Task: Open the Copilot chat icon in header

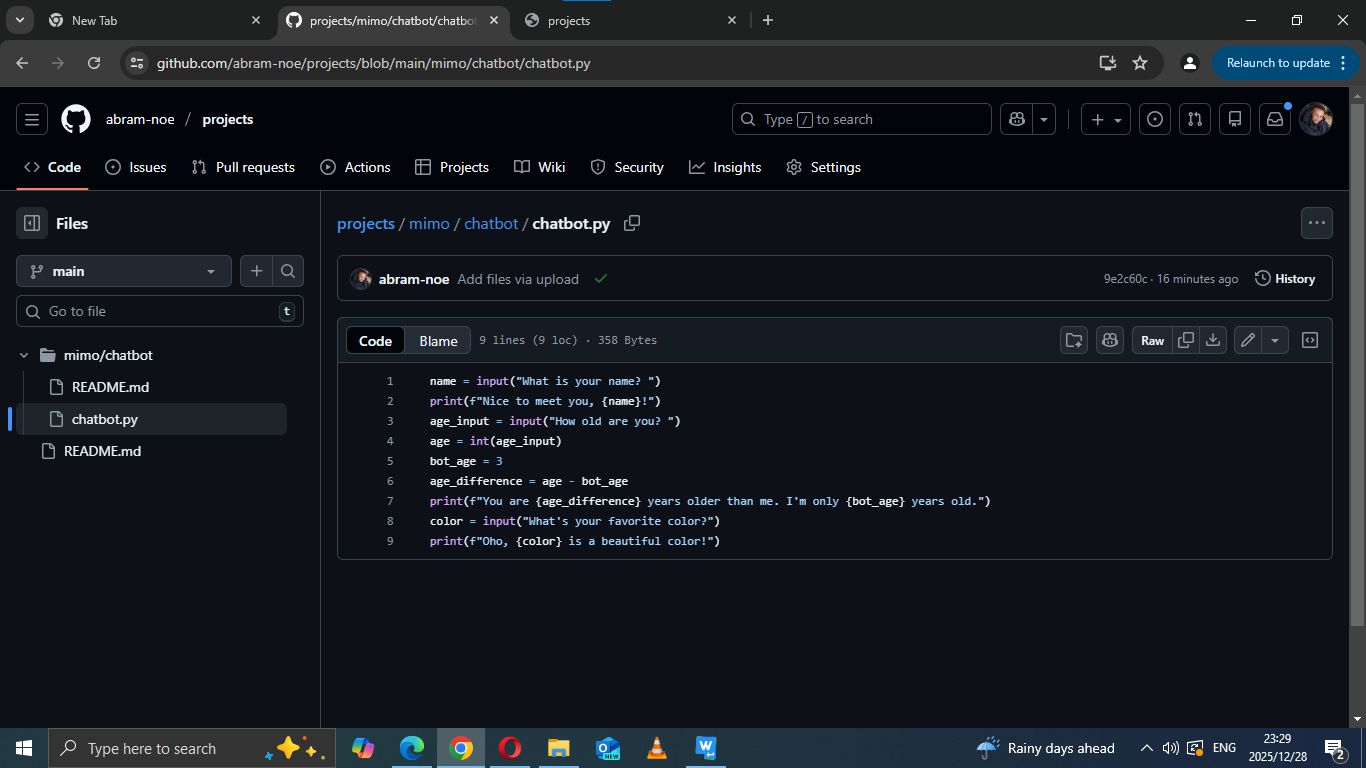Action: click(1016, 119)
